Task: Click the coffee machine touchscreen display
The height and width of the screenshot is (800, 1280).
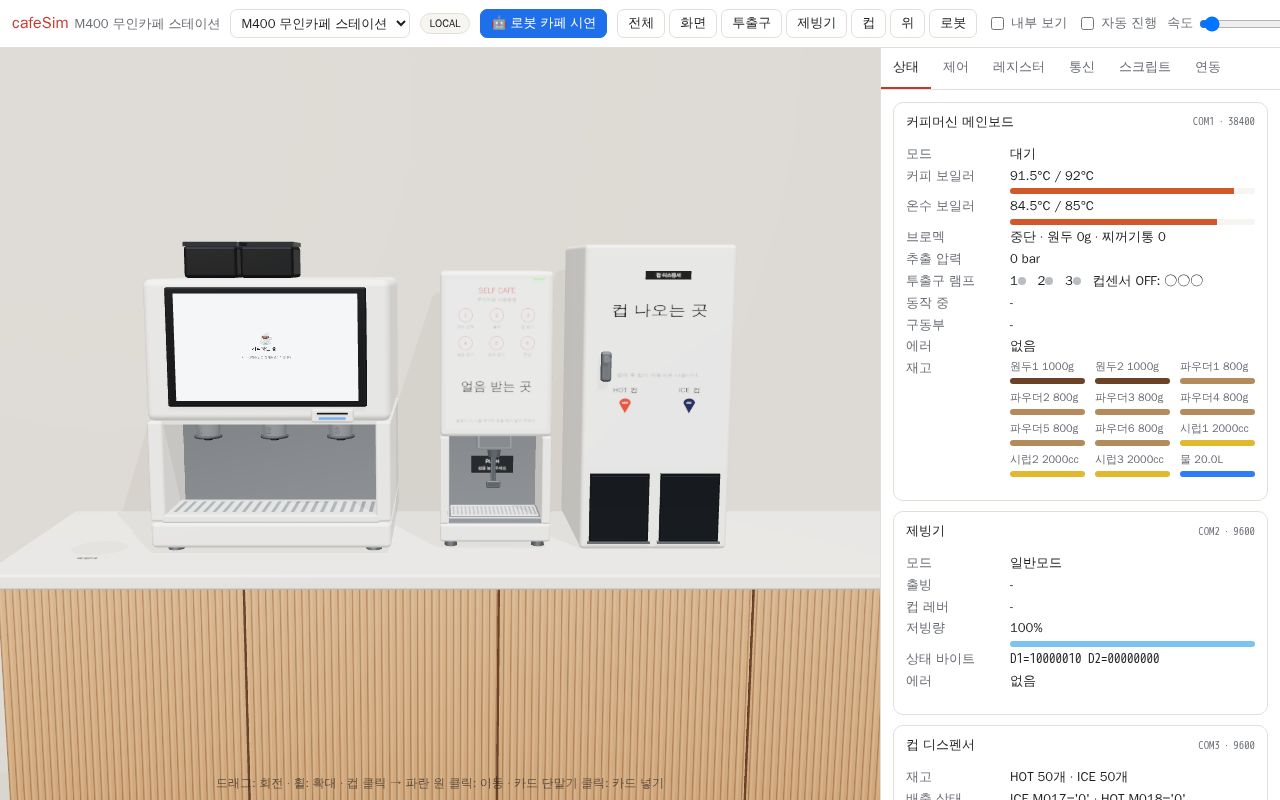Action: pos(267,346)
